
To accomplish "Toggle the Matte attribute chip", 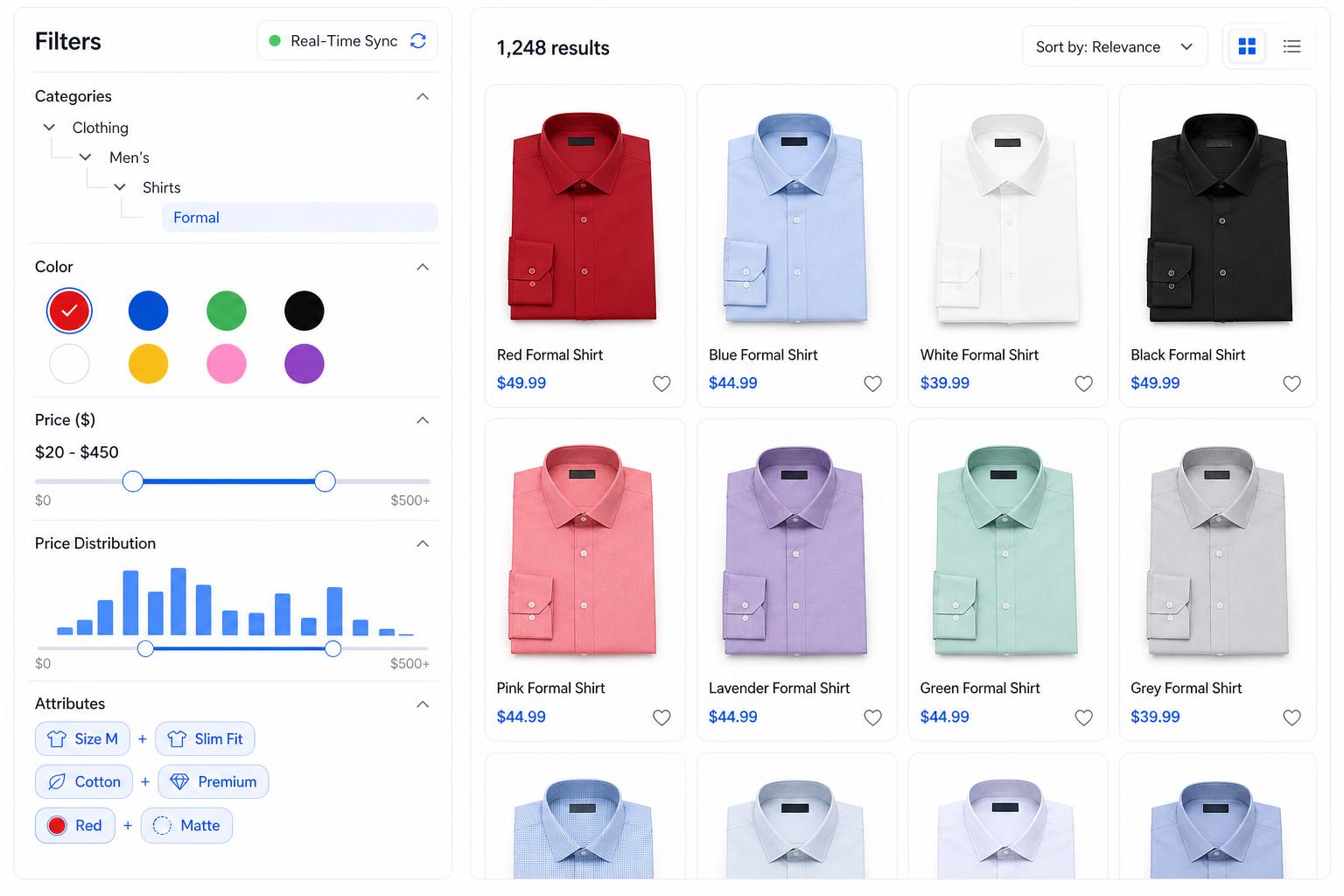I will [x=186, y=825].
